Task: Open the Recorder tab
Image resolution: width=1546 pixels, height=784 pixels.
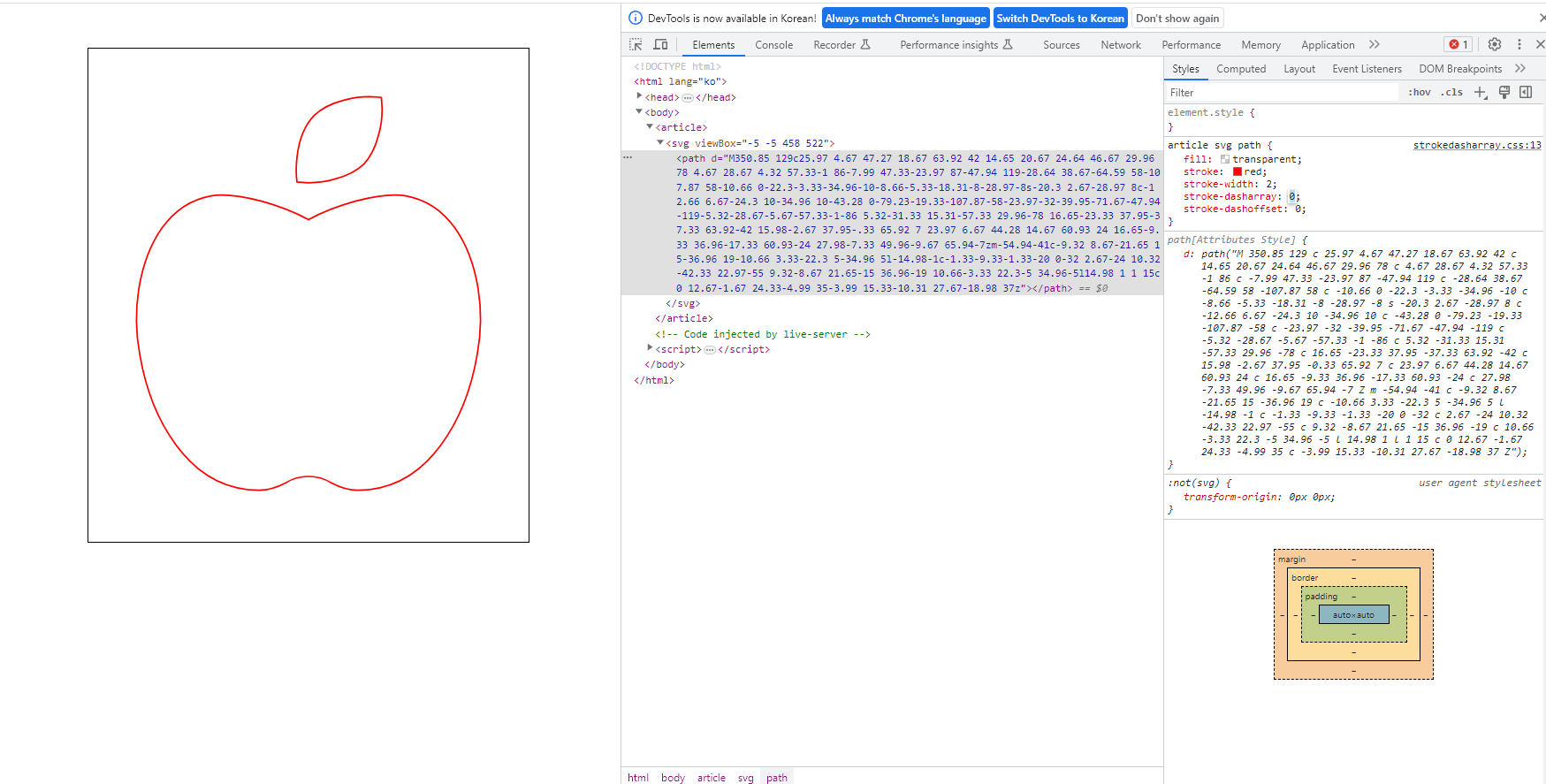Action: tap(842, 45)
